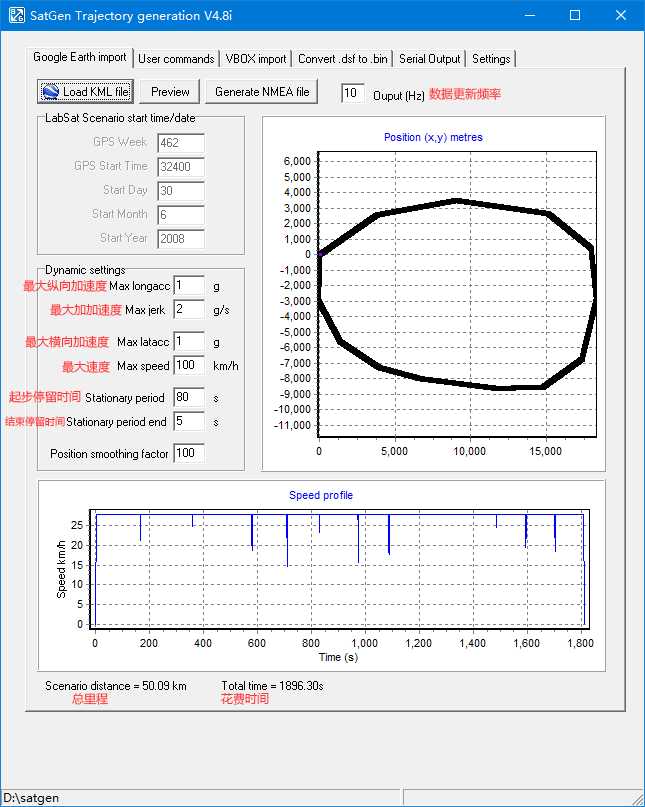Open the Settings tab
This screenshot has width=645, height=807.
(x=491, y=59)
